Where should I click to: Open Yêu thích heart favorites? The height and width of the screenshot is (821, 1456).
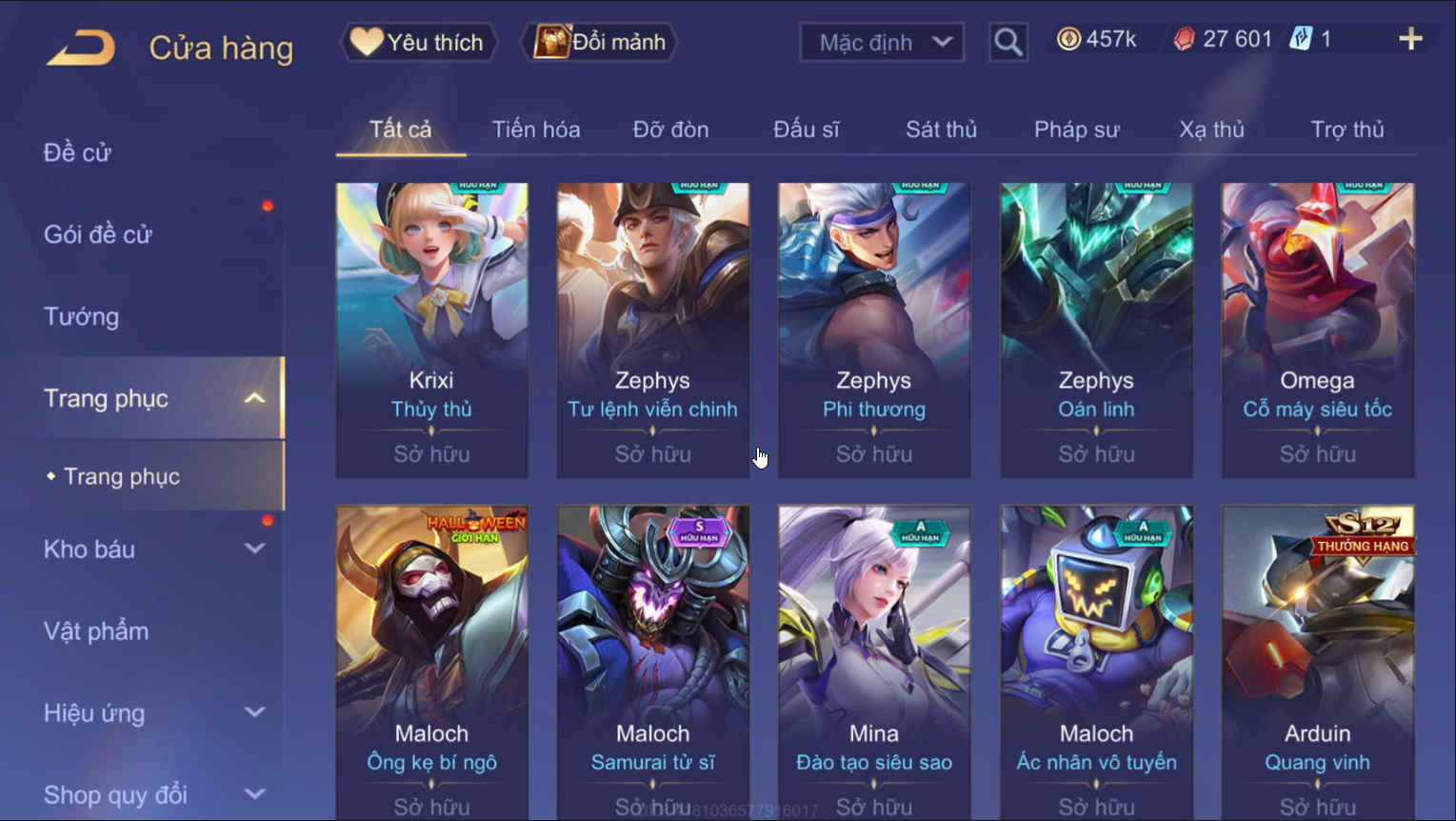coord(418,42)
